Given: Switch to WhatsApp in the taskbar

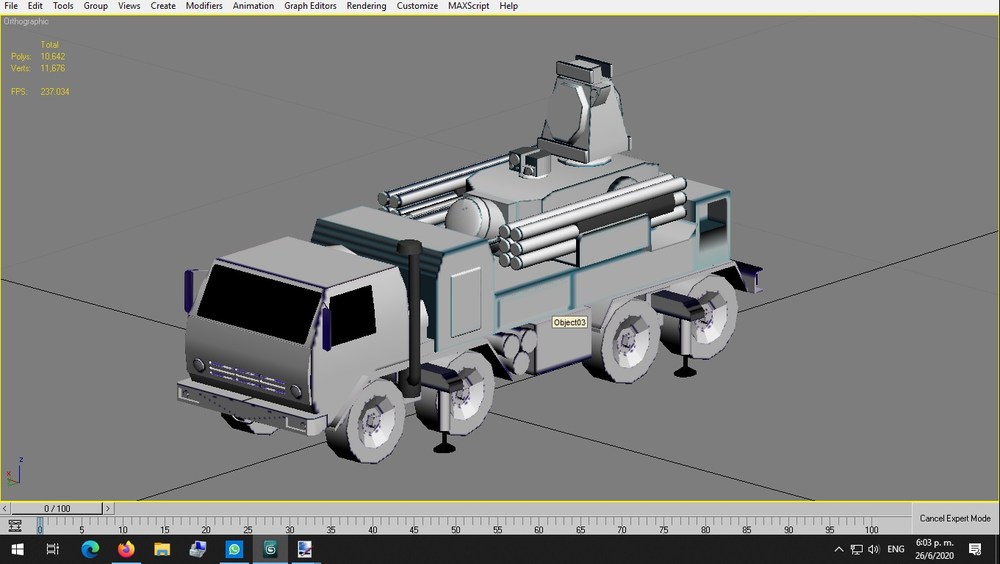Looking at the screenshot, I should click(234, 549).
